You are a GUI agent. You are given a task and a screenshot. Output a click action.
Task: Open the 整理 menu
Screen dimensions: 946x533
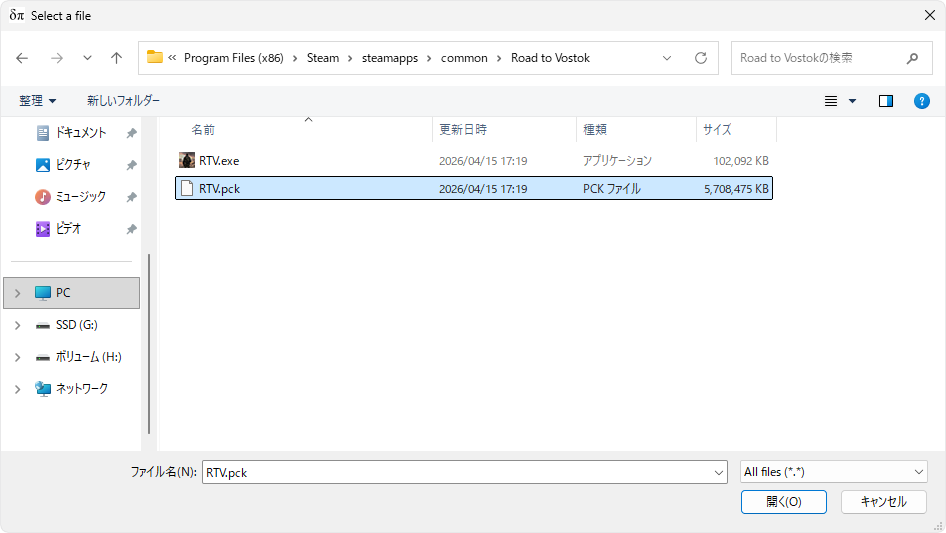(37, 101)
